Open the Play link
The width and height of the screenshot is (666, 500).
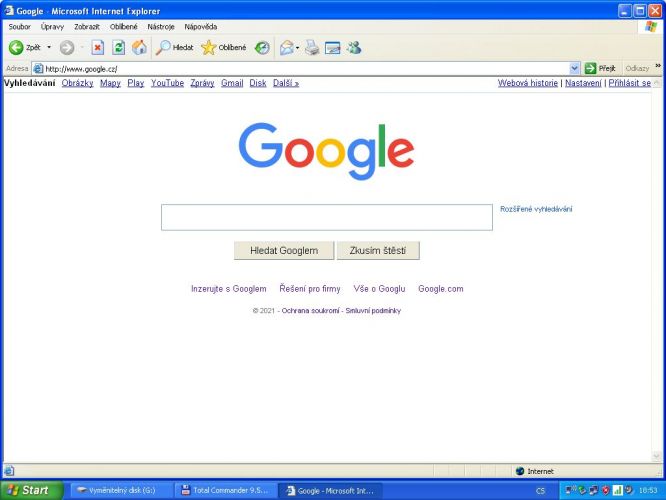[x=136, y=83]
